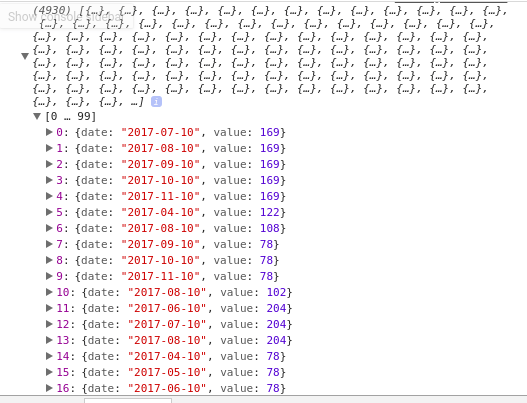Click the "Show console sidebar" tooltip
This screenshot has width=527, height=403.
pyautogui.click(x=66, y=17)
